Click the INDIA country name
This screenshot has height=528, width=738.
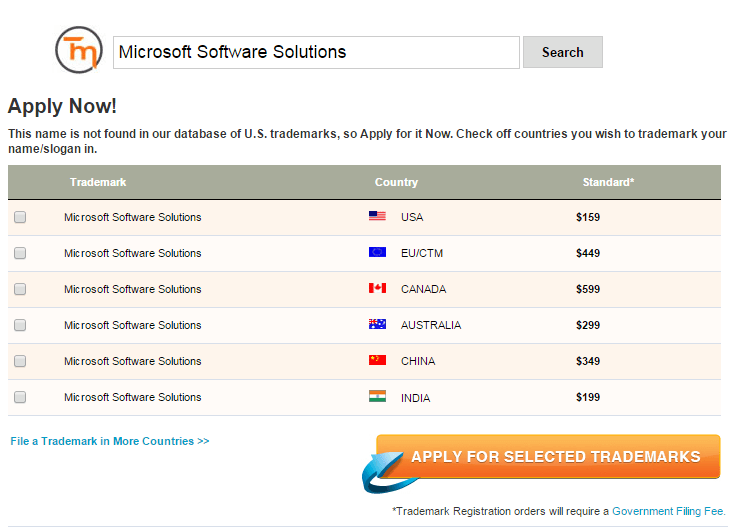click(x=415, y=398)
